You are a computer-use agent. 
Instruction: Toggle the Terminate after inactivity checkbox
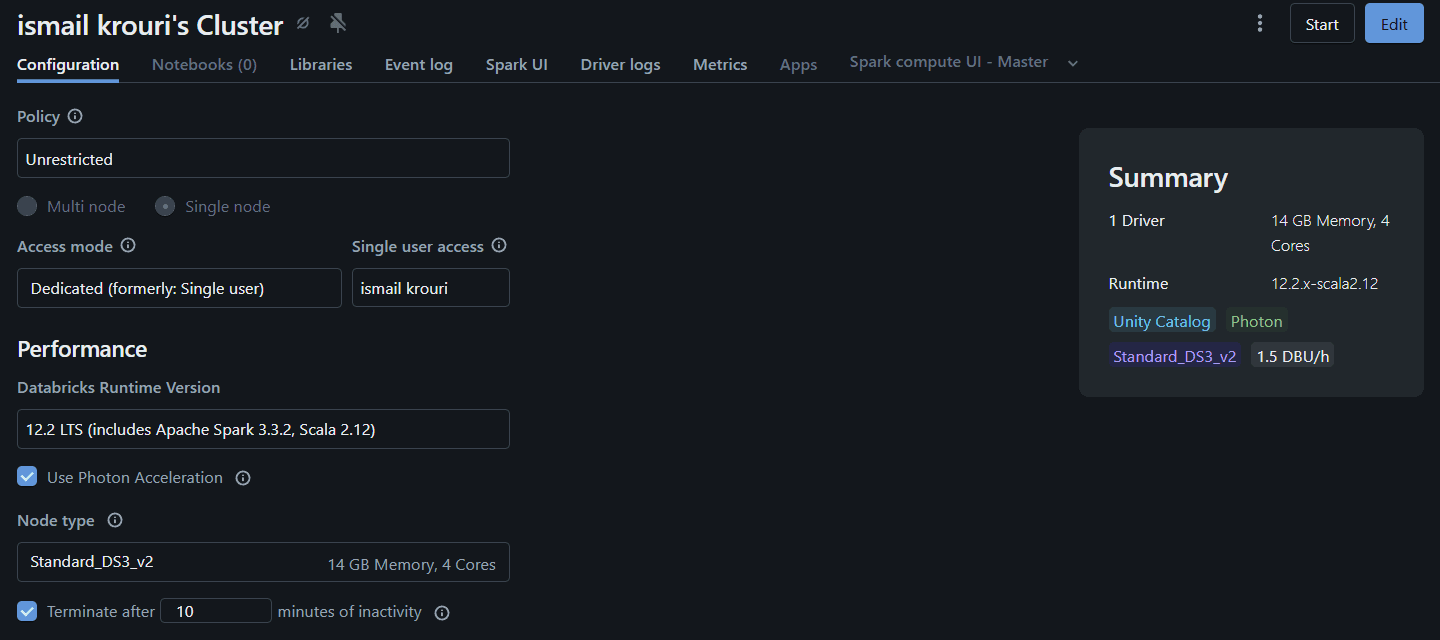(27, 611)
